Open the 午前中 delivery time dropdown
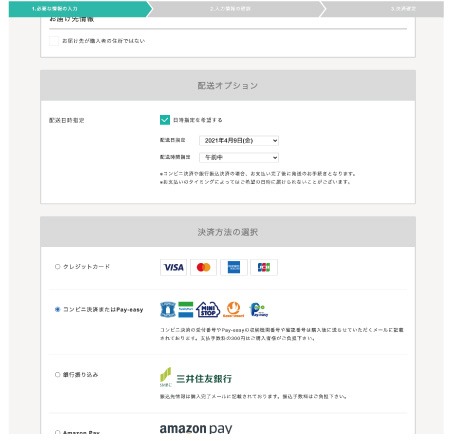This screenshot has width=453, height=441. coord(239,157)
